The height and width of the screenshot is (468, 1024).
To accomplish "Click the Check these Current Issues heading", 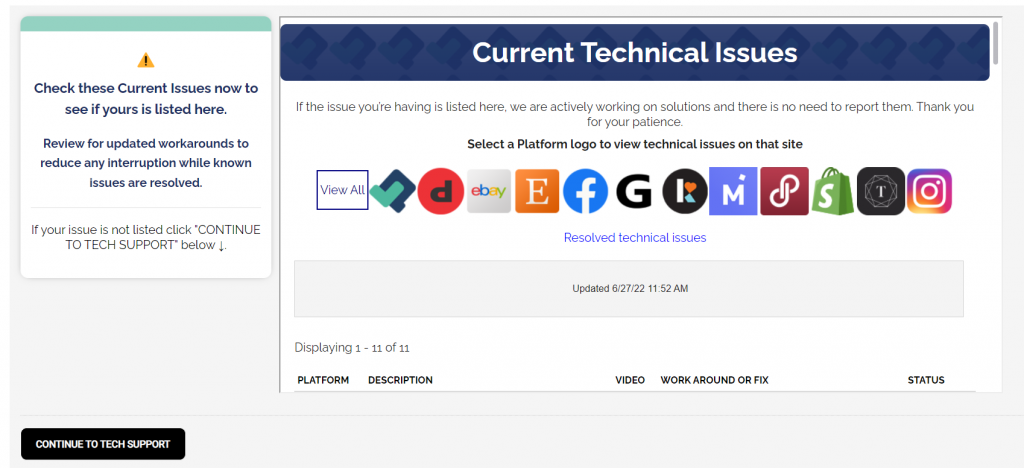I will coord(146,99).
